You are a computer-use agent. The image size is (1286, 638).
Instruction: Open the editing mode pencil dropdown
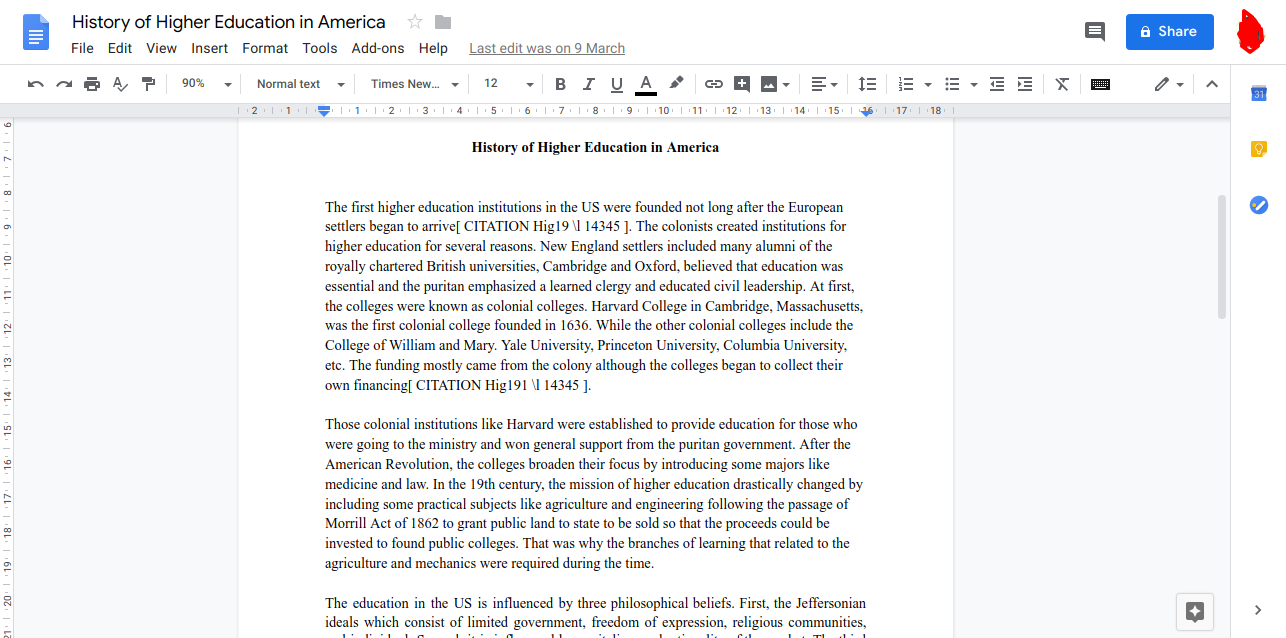click(1168, 84)
